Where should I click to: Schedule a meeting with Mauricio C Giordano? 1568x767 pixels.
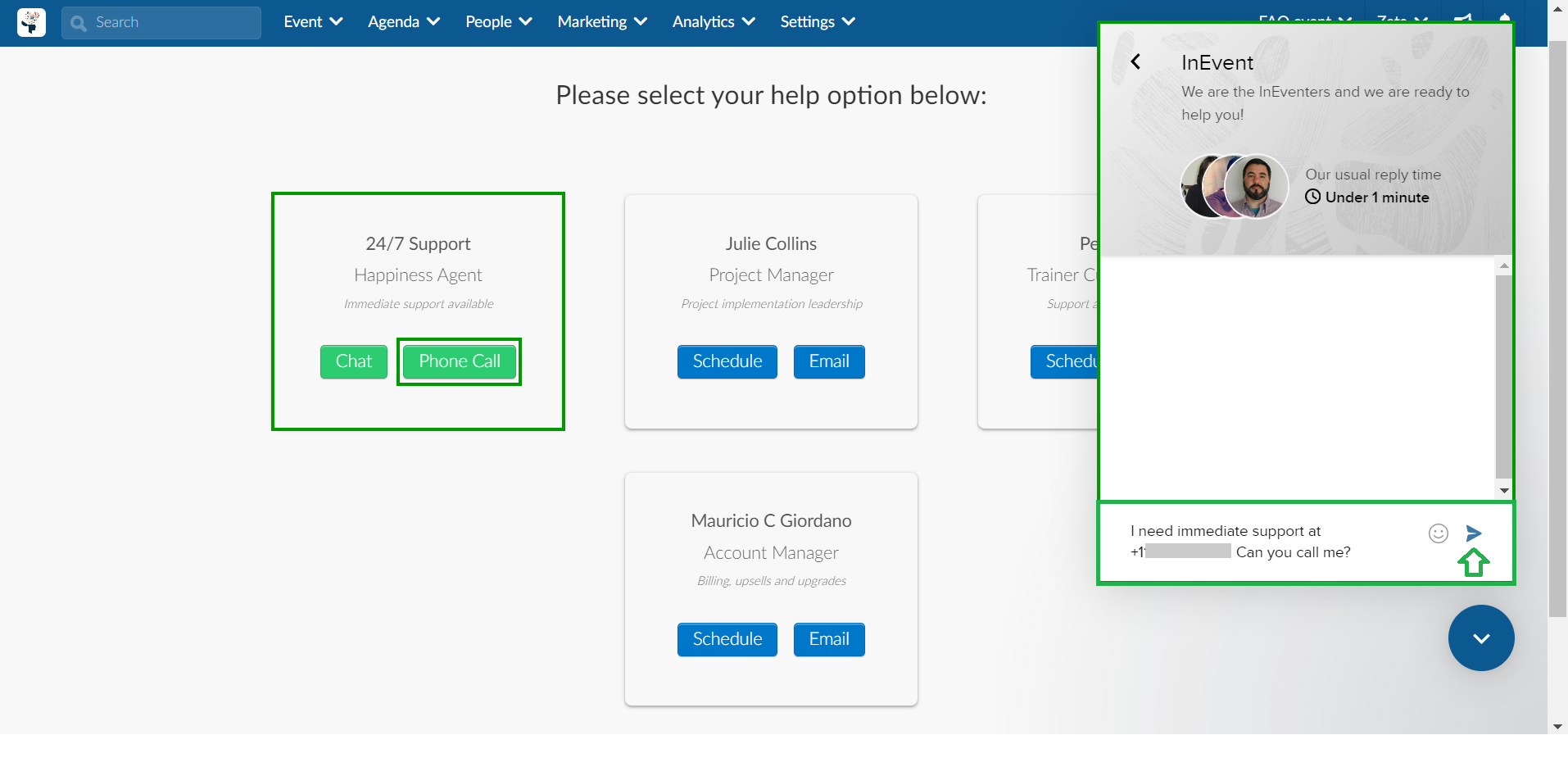click(x=727, y=639)
